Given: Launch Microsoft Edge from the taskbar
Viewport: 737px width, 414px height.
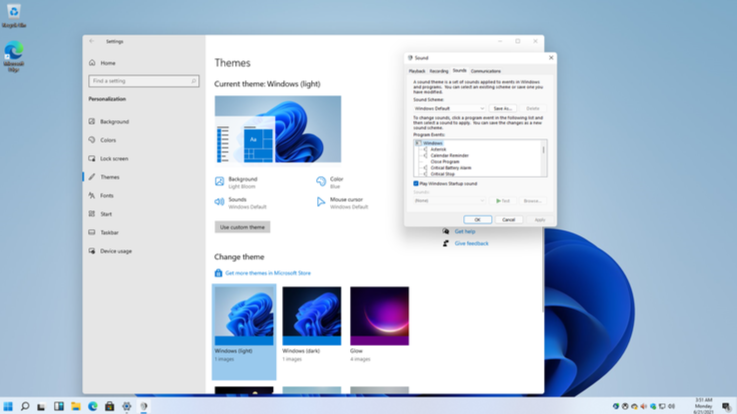Looking at the screenshot, I should 93,406.
